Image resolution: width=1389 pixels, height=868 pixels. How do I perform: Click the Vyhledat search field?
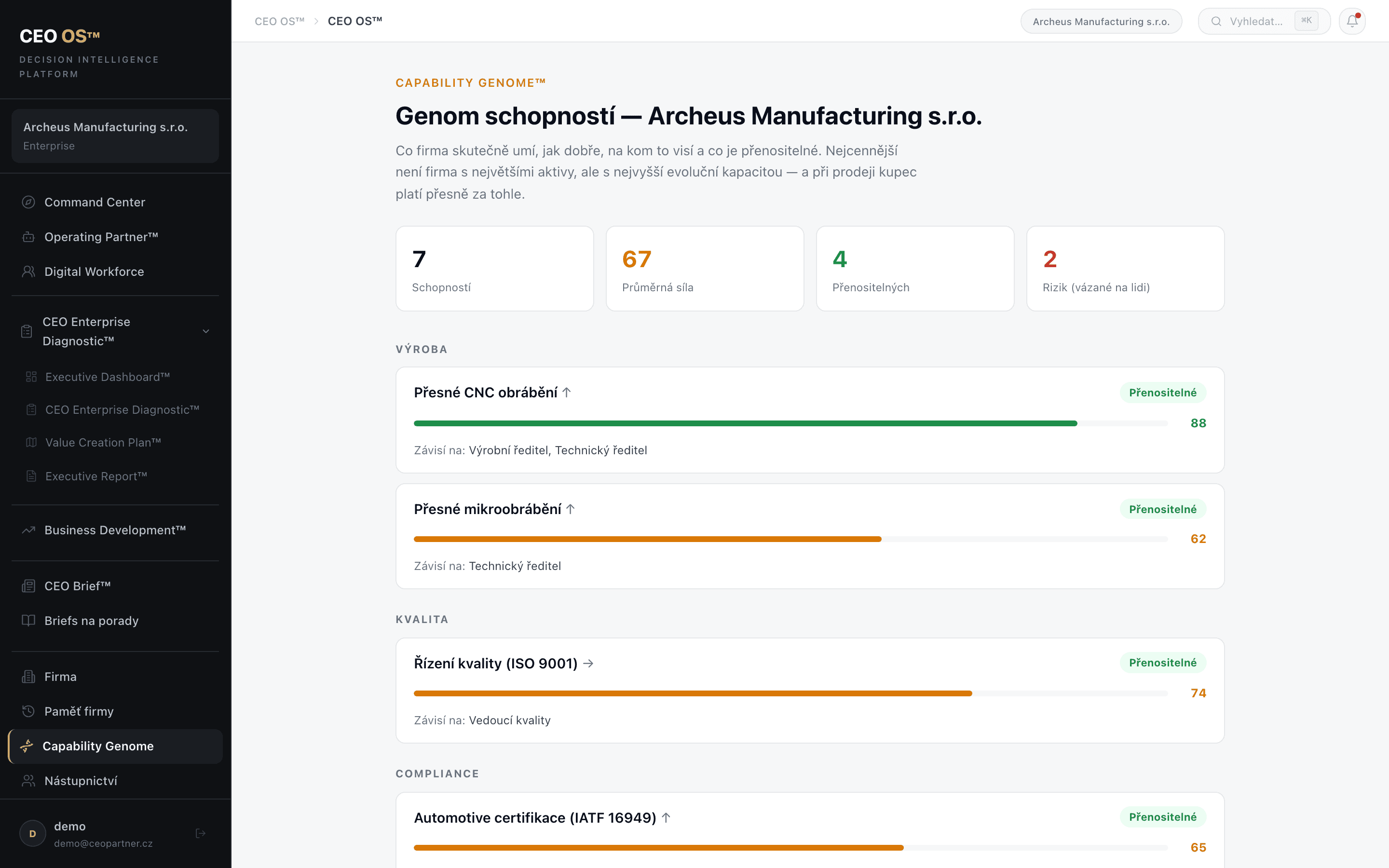point(1264,22)
